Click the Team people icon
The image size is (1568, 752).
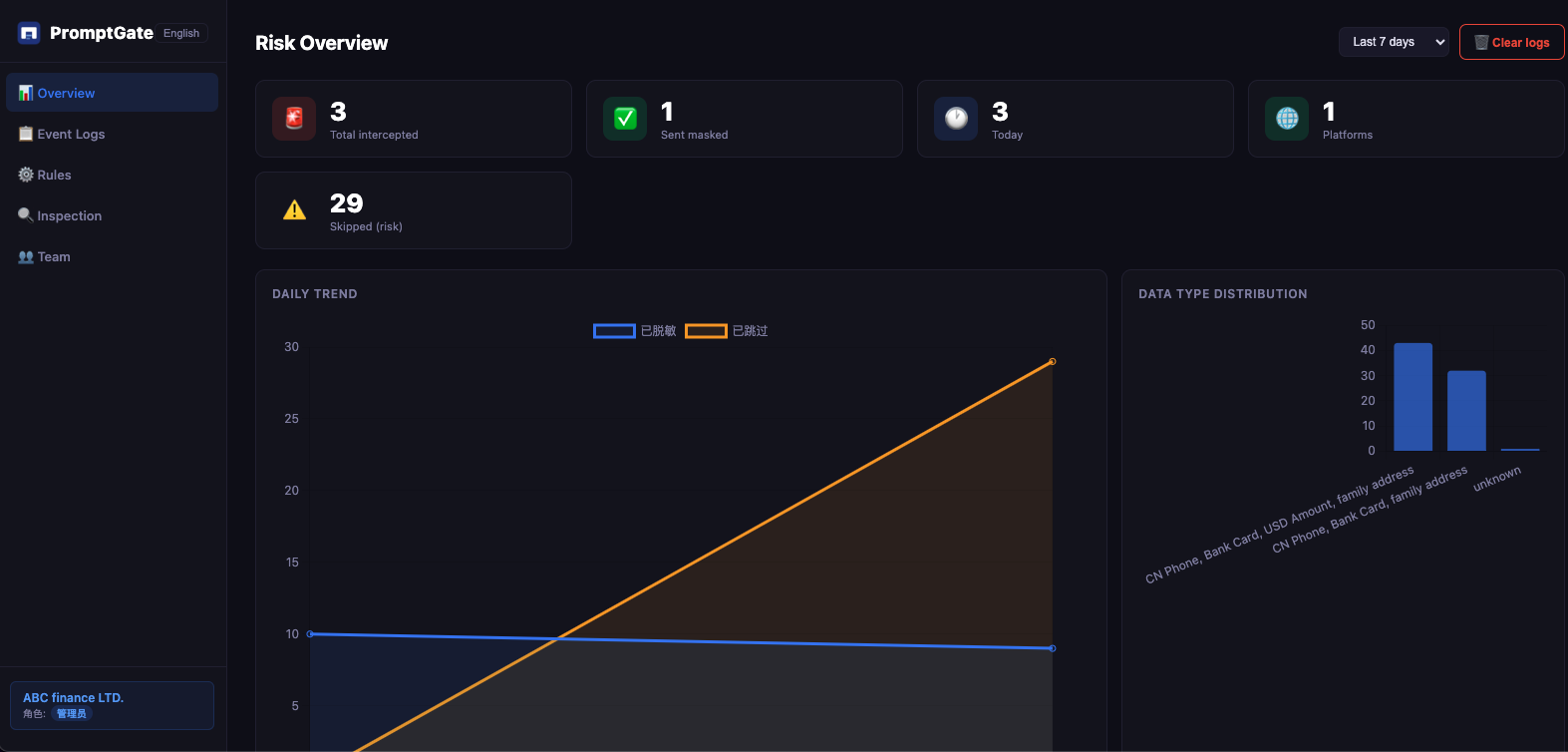click(26, 256)
